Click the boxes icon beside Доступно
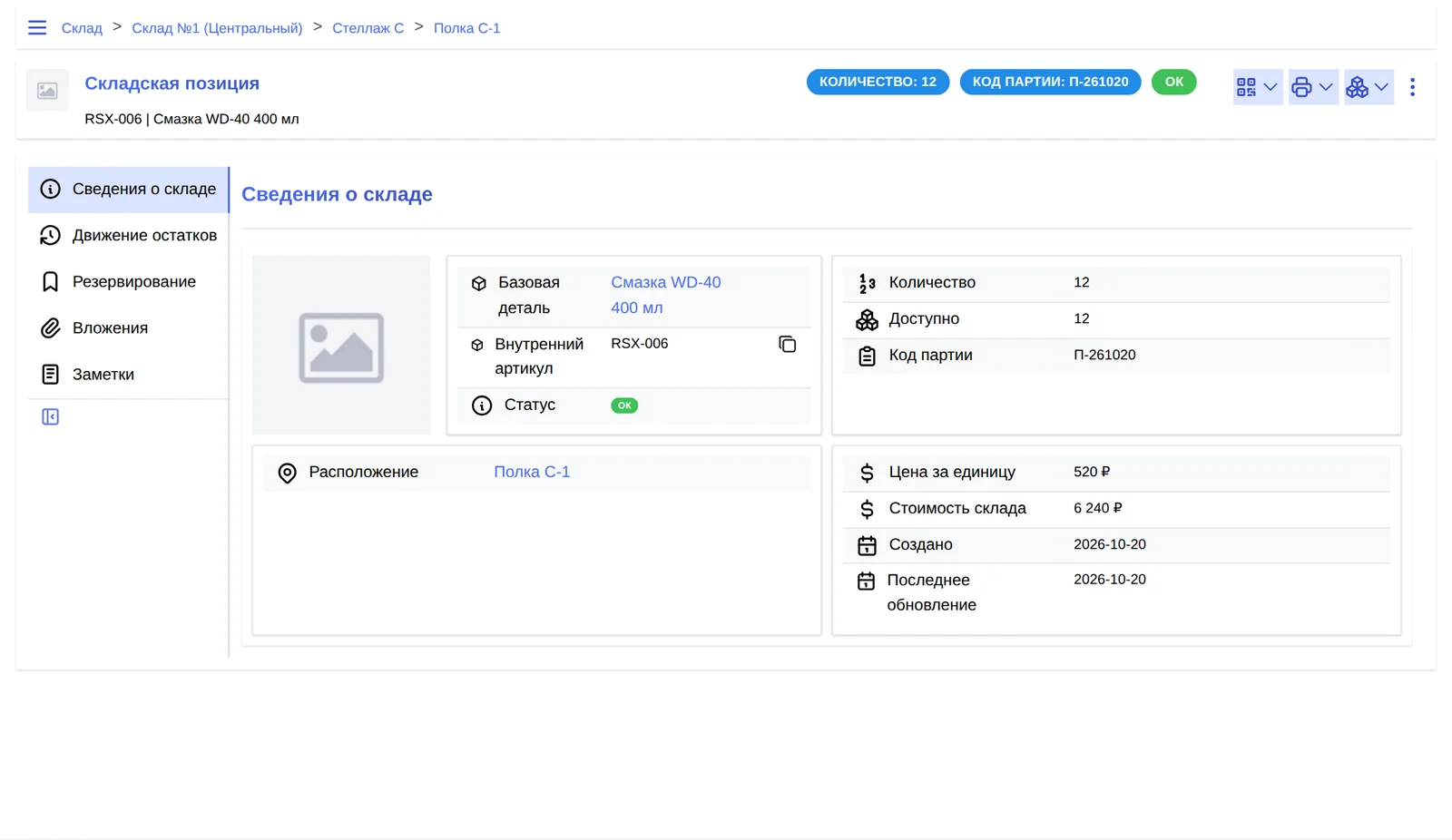 [x=867, y=319]
